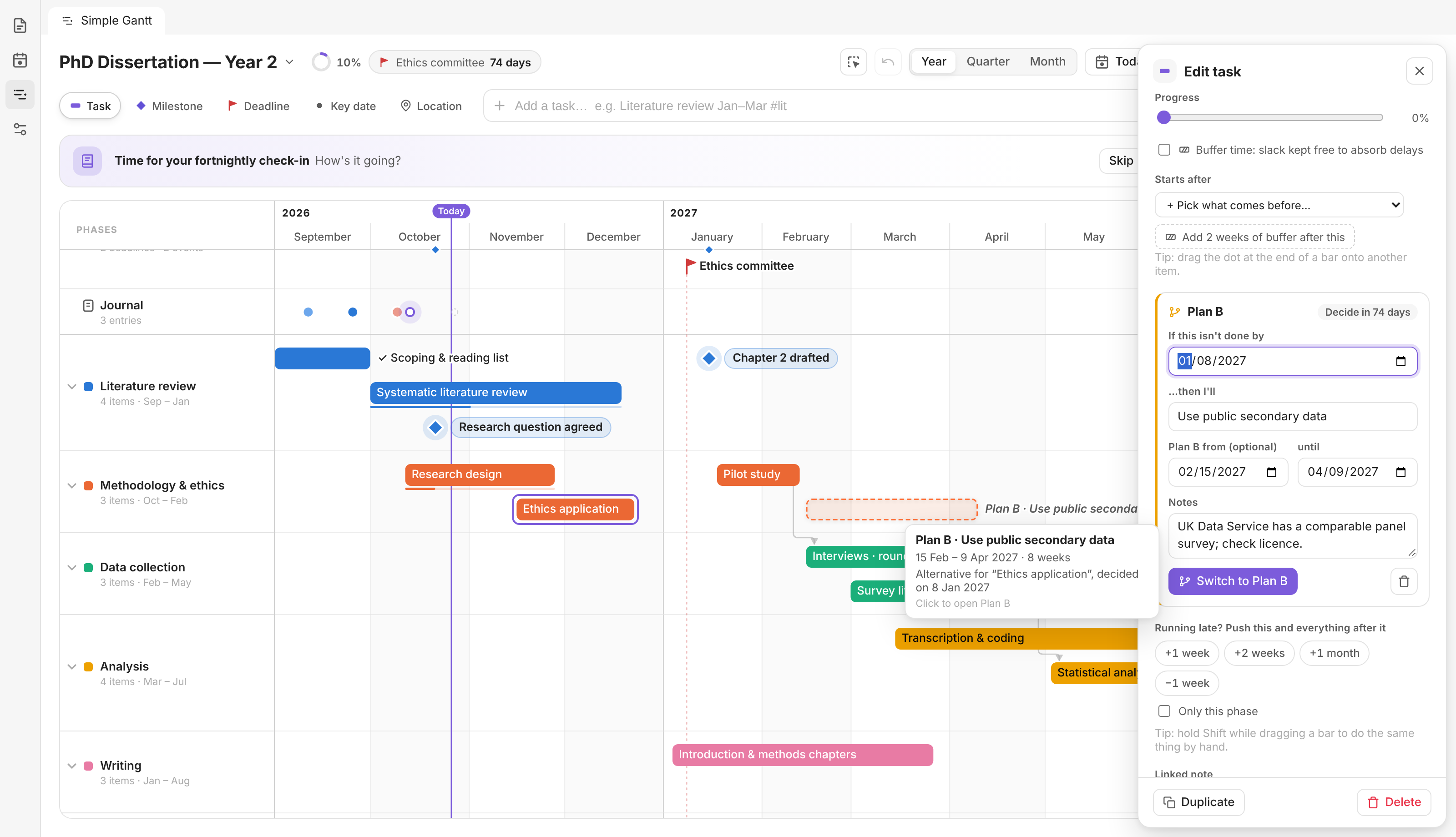Open the notes document sidebar icon
The width and height of the screenshot is (1456, 837).
[20, 25]
